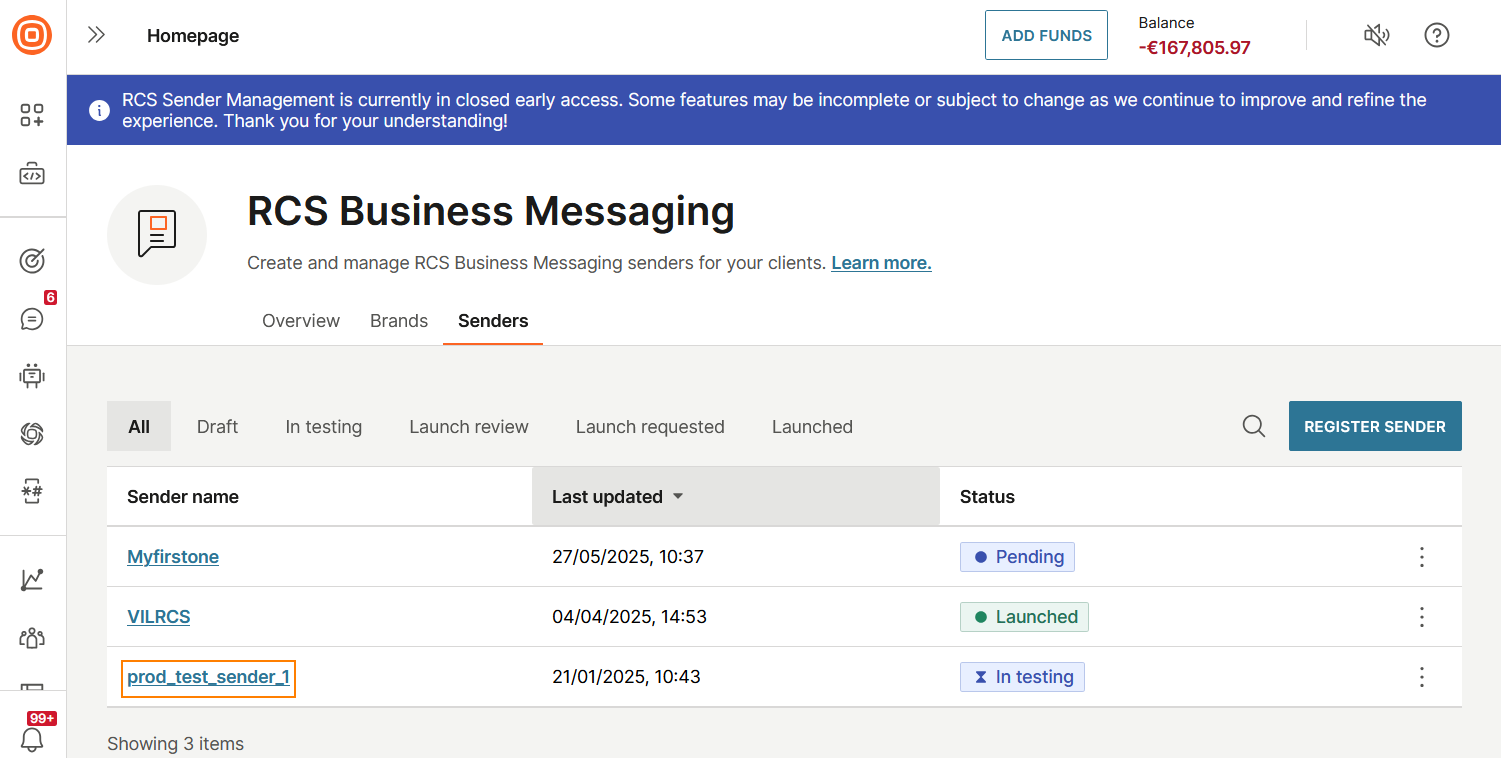The height and width of the screenshot is (758, 1501).
Task: Open the VILRCS row three-dot menu
Action: pyautogui.click(x=1422, y=617)
